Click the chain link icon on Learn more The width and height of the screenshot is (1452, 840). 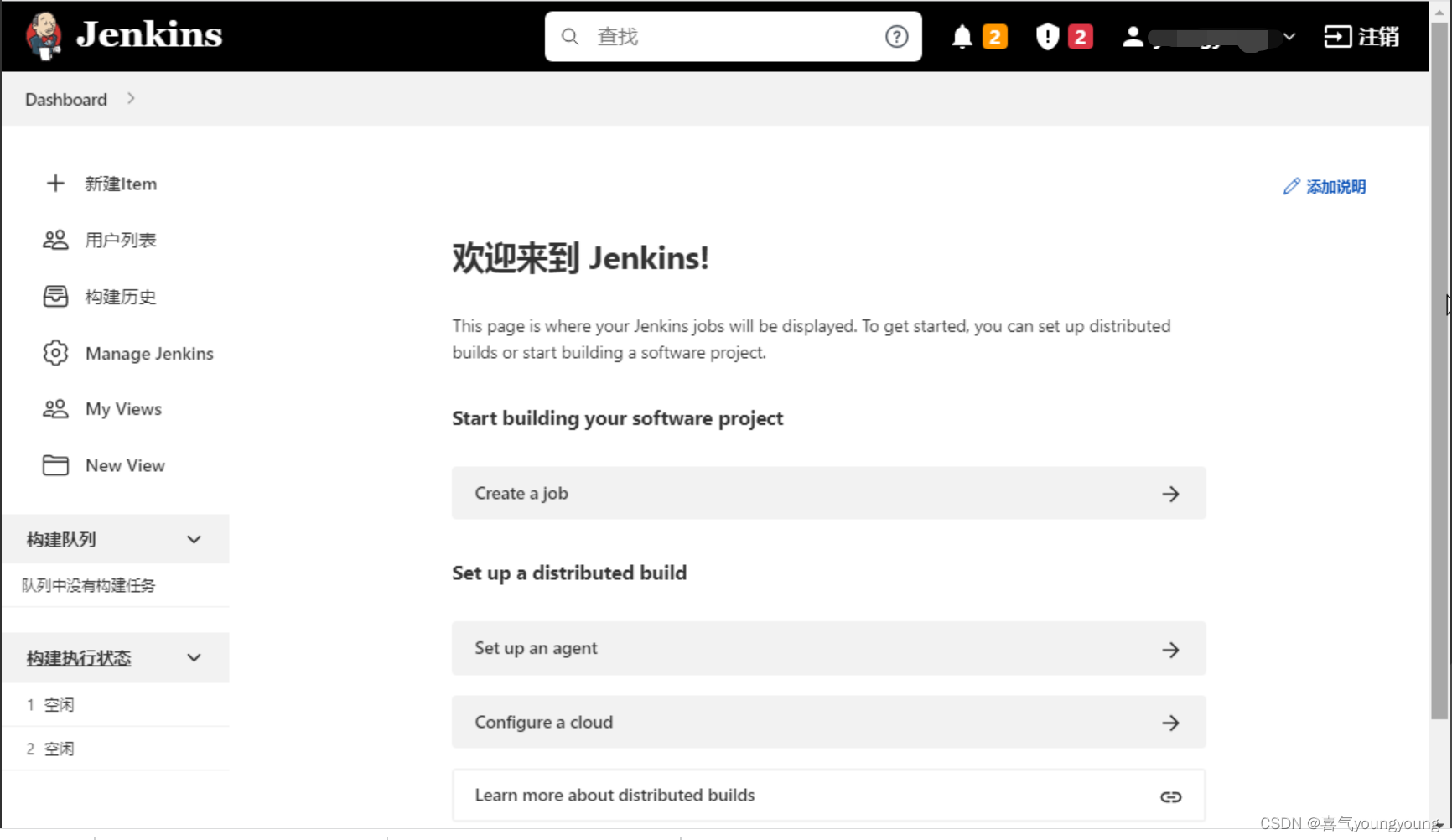[1170, 796]
